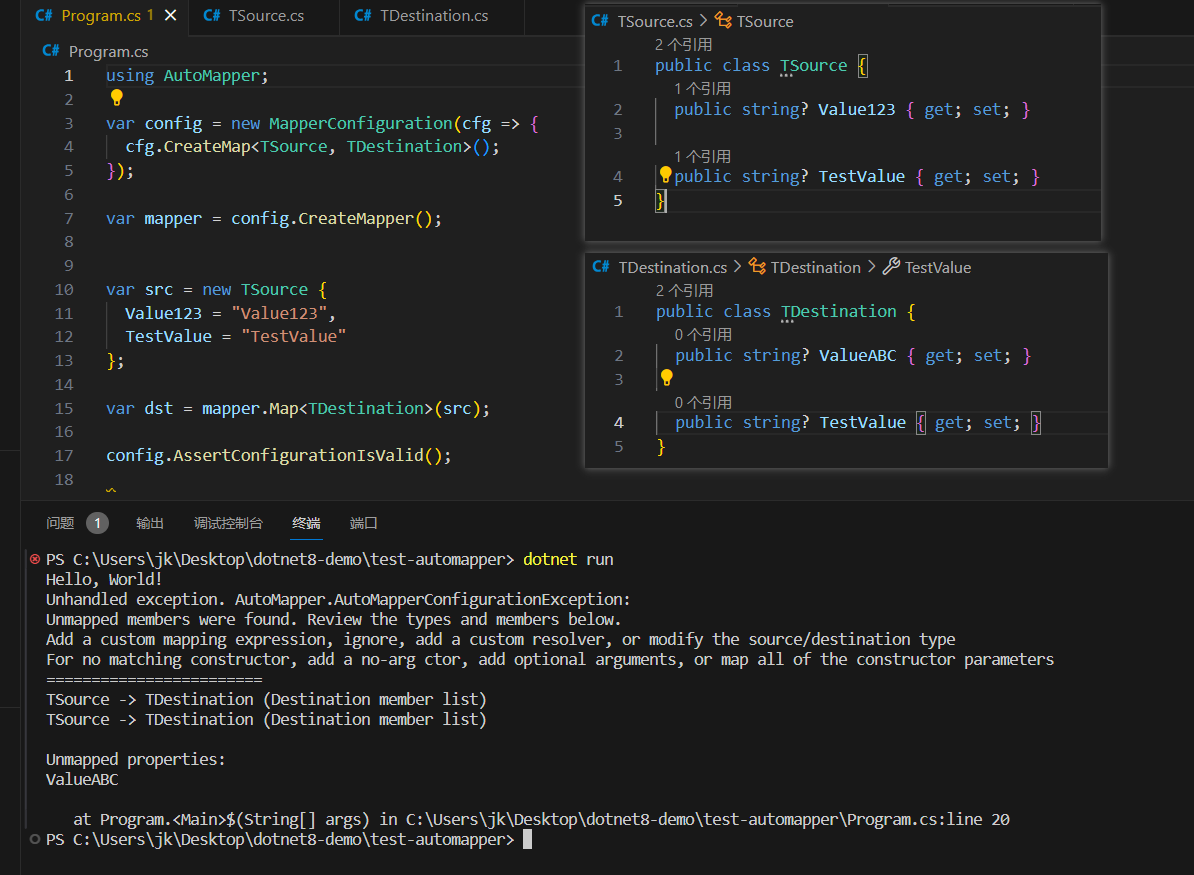Click 'ValueABC' property in TDestination.cs
Viewport: 1194px width, 875px height.
(x=857, y=356)
